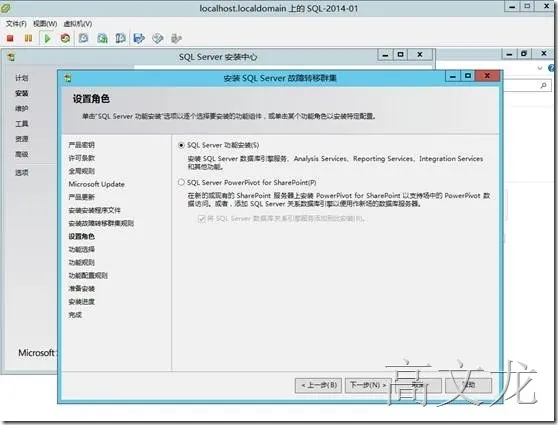Viewport: 558px width, 425px height.
Task: Click the vSphere console window title icon
Action: 6,7
